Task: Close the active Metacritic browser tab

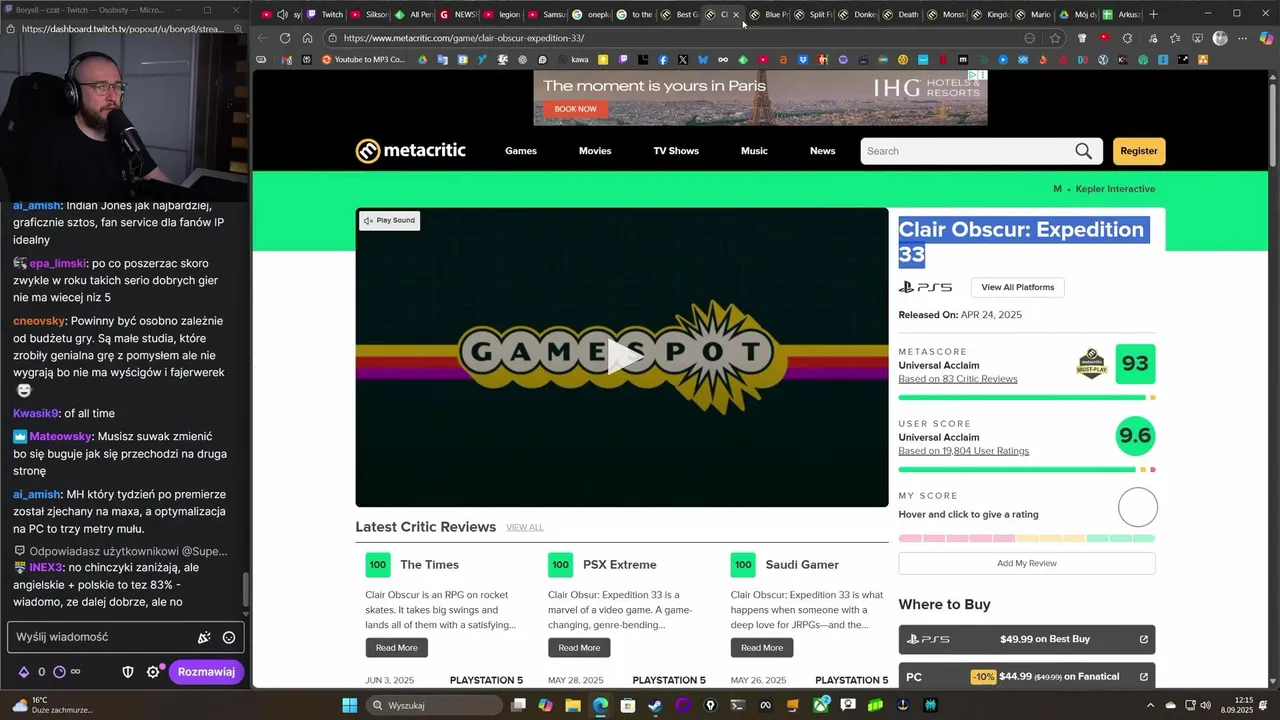Action: click(x=736, y=15)
